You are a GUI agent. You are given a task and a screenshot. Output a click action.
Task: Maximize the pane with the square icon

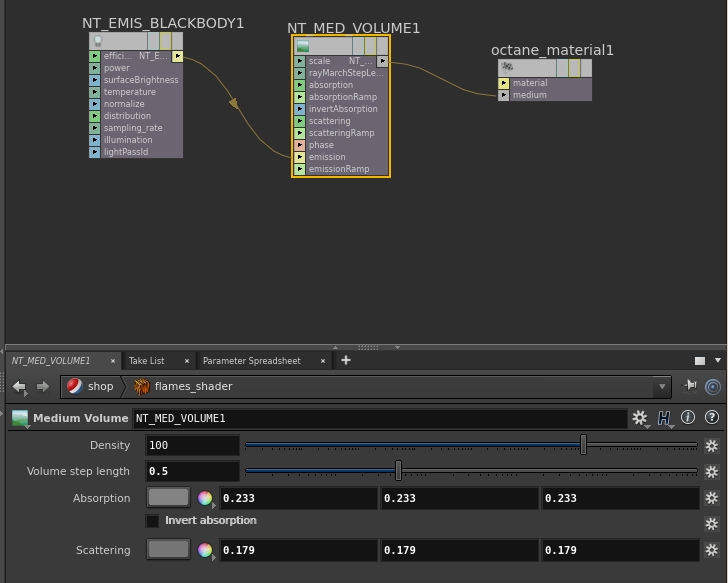(700, 361)
